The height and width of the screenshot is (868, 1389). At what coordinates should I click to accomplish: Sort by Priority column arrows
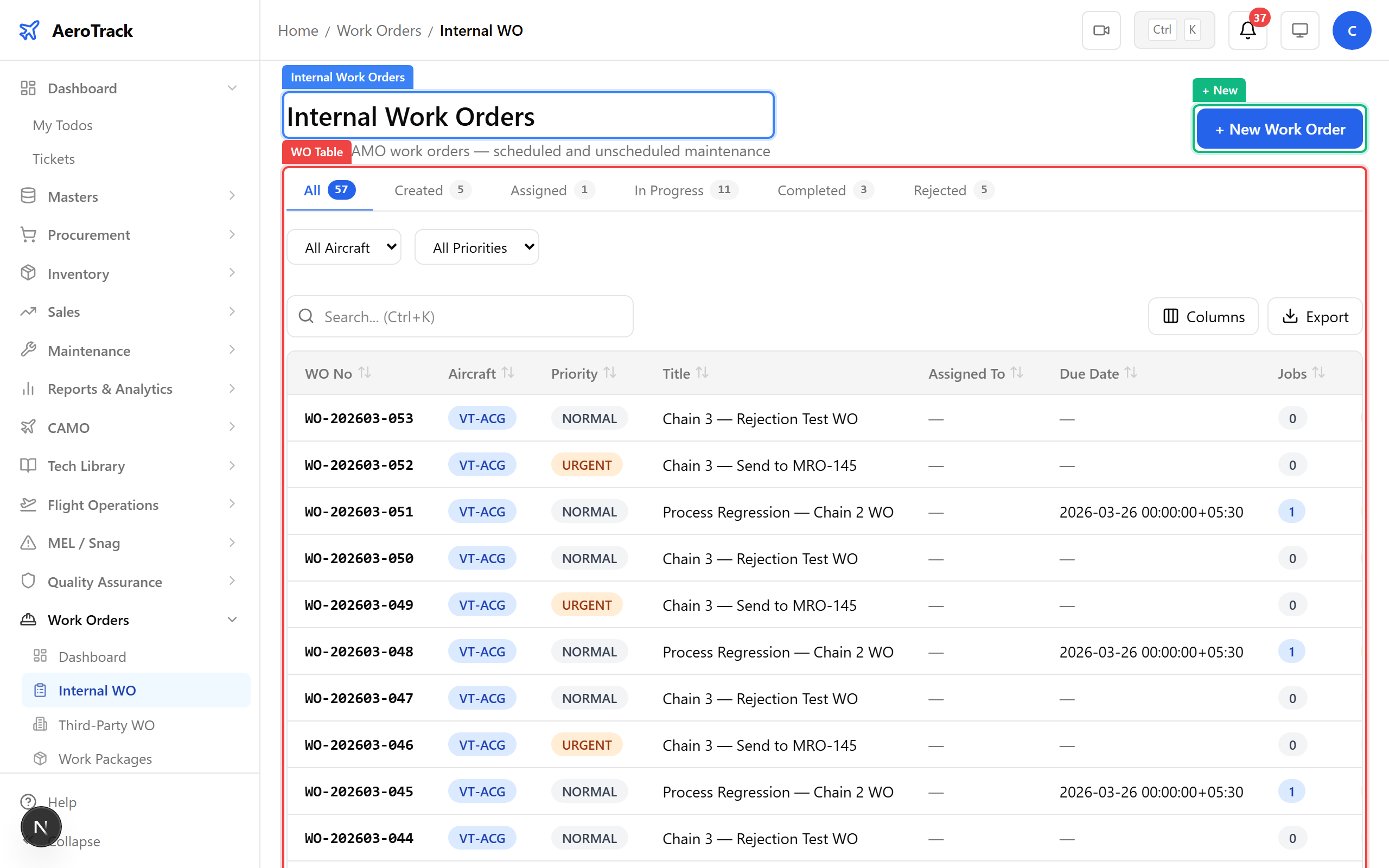[x=610, y=373]
